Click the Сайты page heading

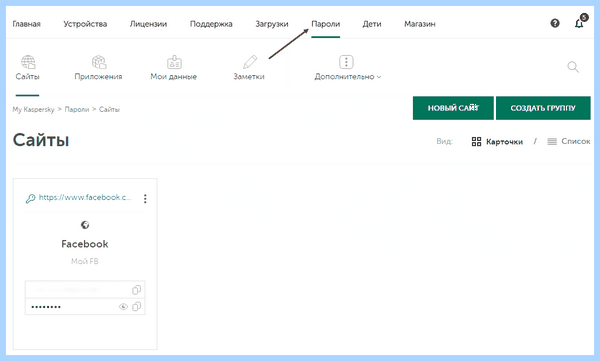click(x=41, y=140)
